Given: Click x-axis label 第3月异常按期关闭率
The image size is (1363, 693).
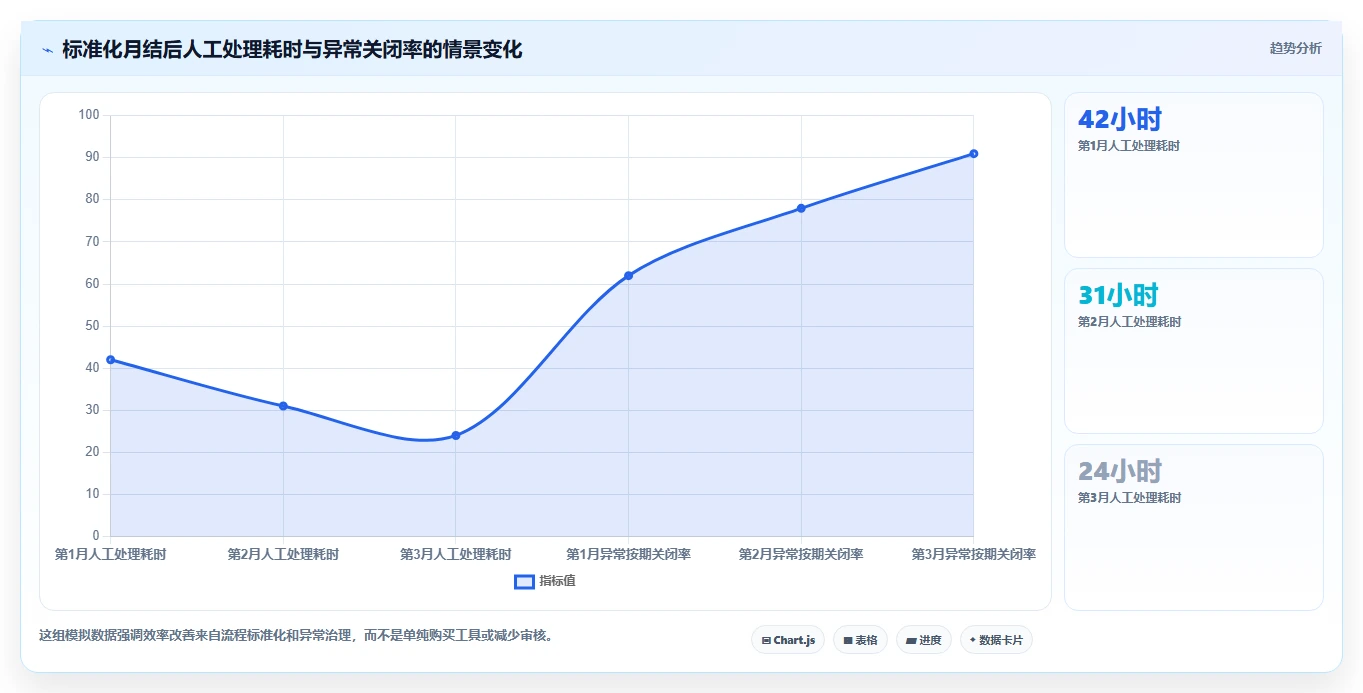Looking at the screenshot, I should (x=973, y=554).
